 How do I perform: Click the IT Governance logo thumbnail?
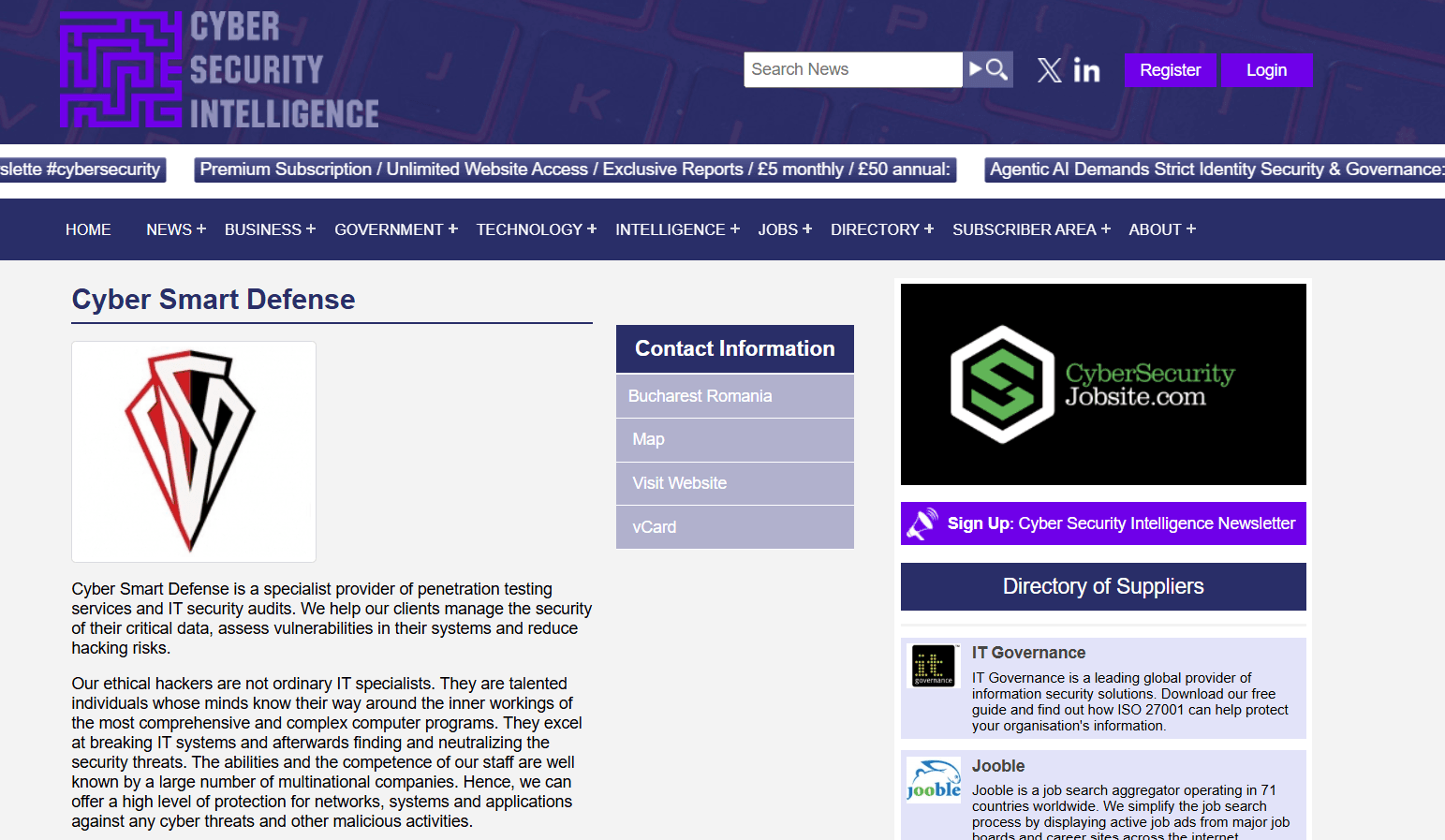pyautogui.click(x=934, y=666)
